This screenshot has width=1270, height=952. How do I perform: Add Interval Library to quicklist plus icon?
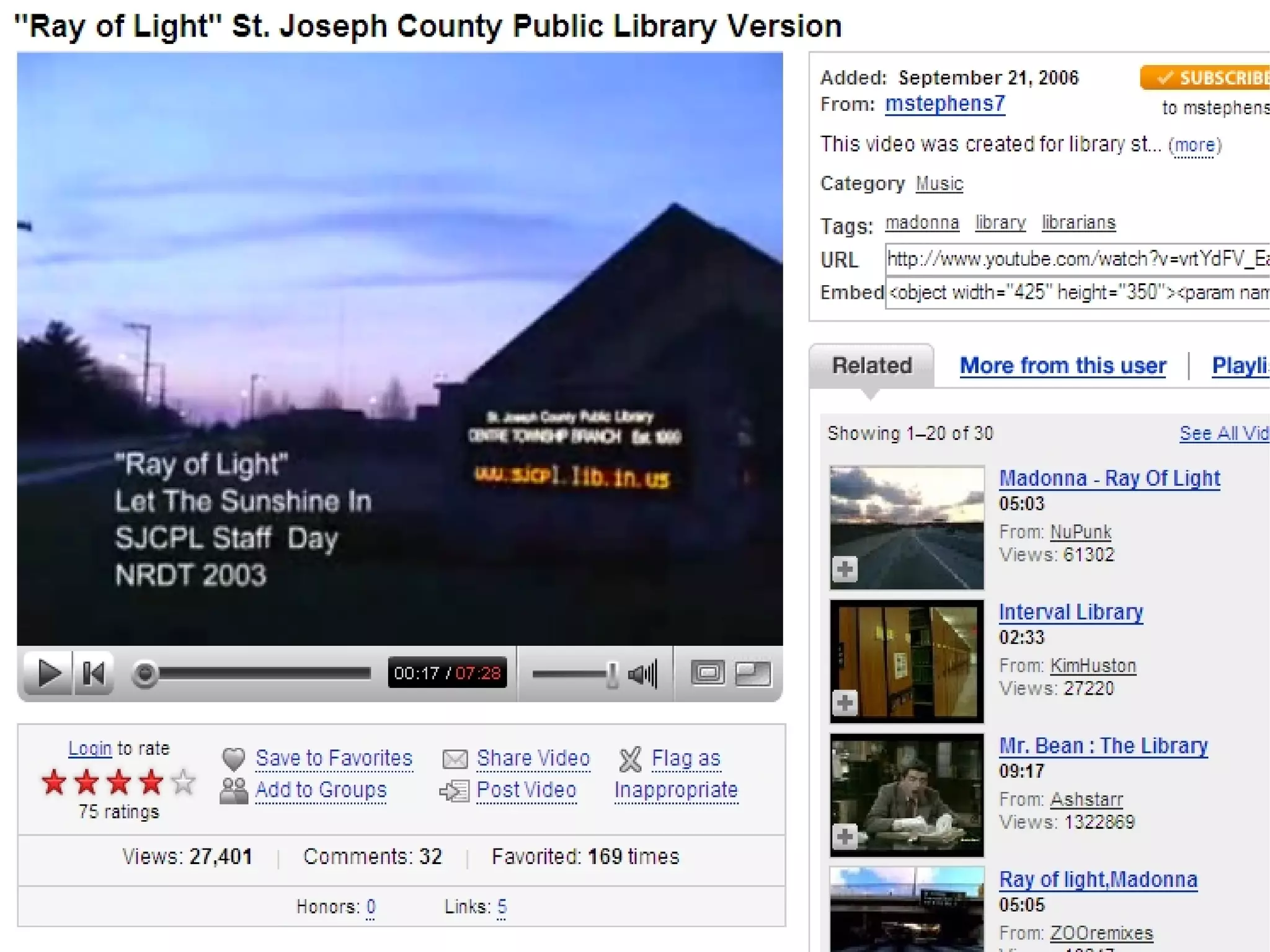(x=845, y=703)
